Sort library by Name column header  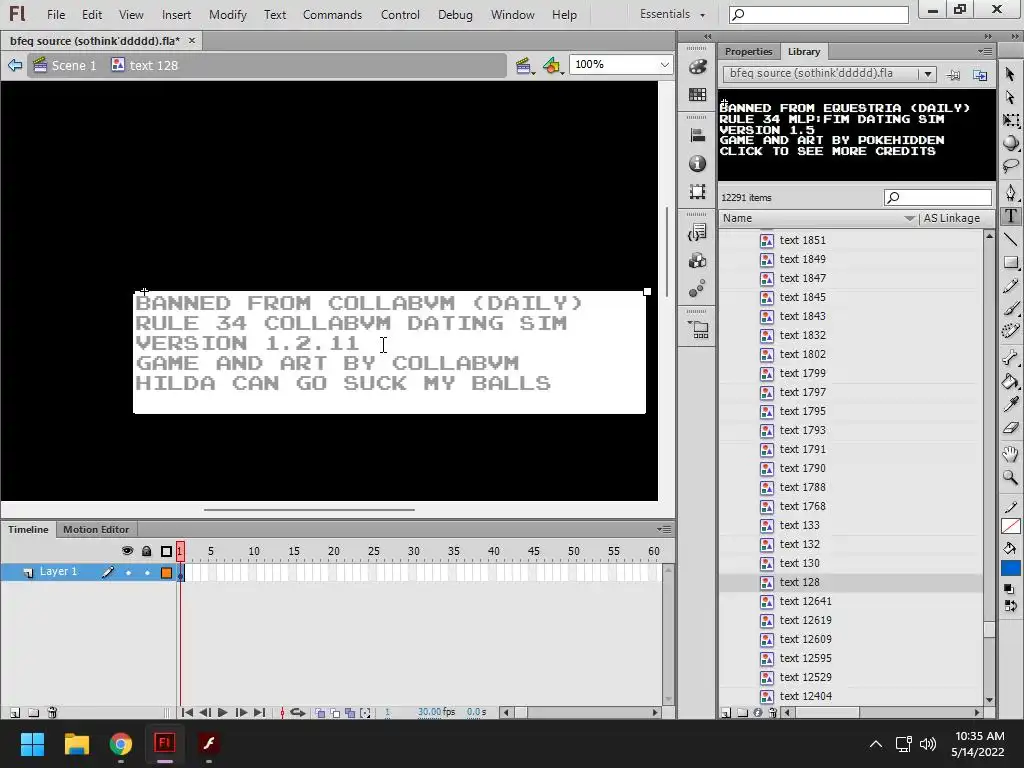818,218
